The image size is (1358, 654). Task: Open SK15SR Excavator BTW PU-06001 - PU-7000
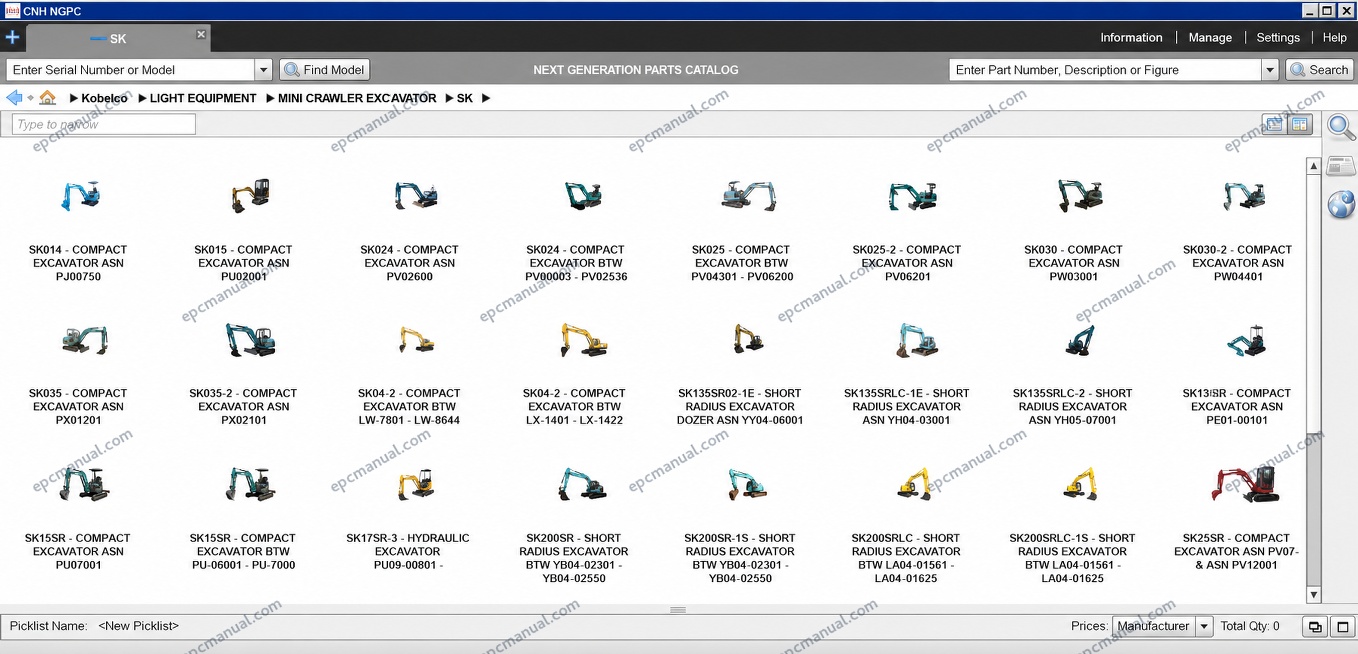(x=244, y=518)
